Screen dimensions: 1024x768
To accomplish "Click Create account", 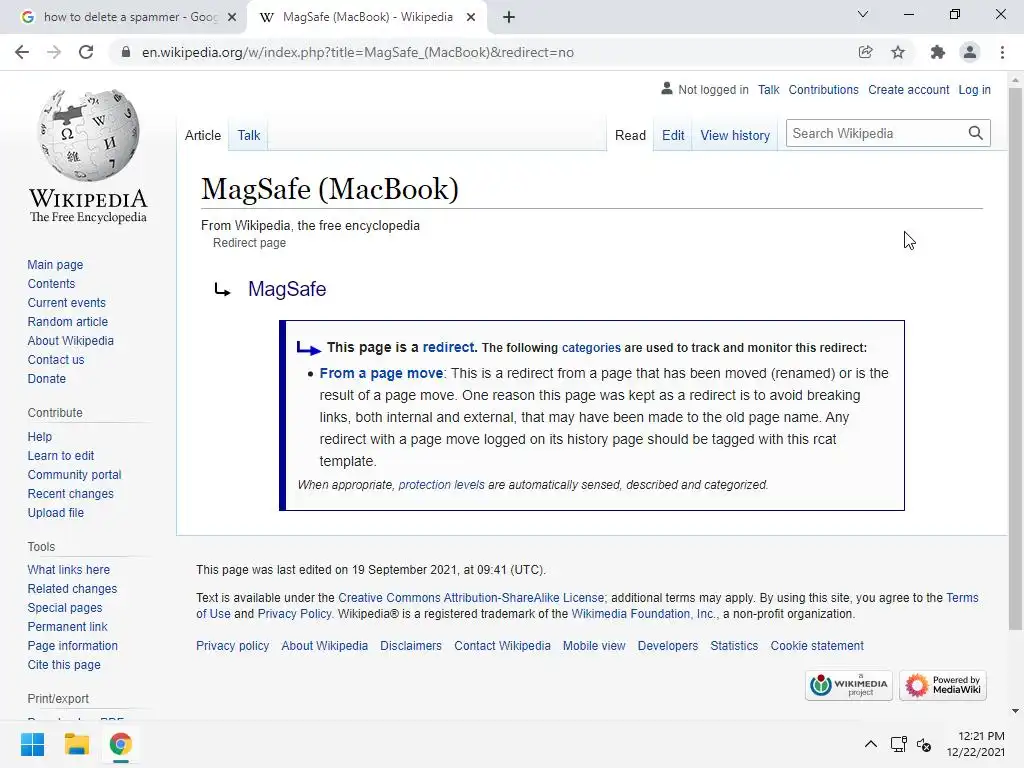I will coord(908,89).
